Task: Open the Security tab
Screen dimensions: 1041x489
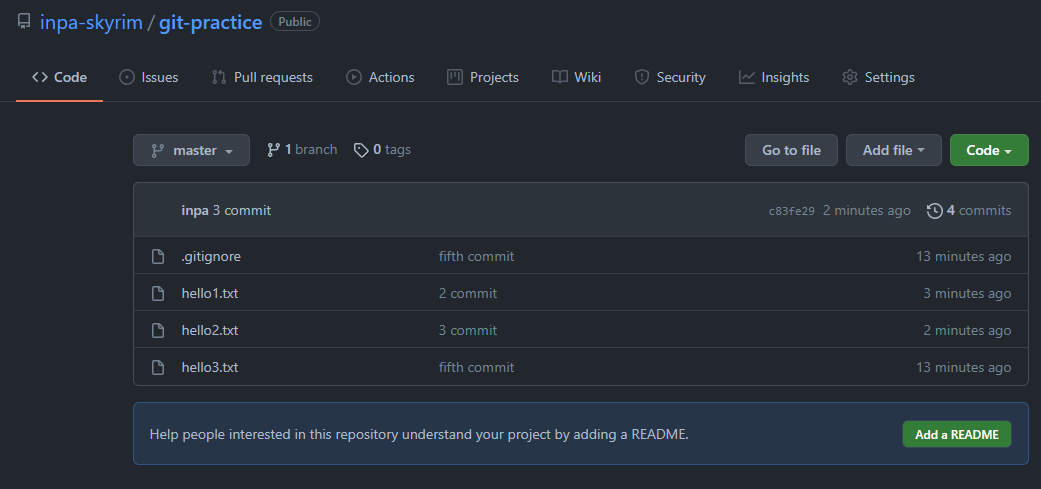Action: tap(670, 77)
